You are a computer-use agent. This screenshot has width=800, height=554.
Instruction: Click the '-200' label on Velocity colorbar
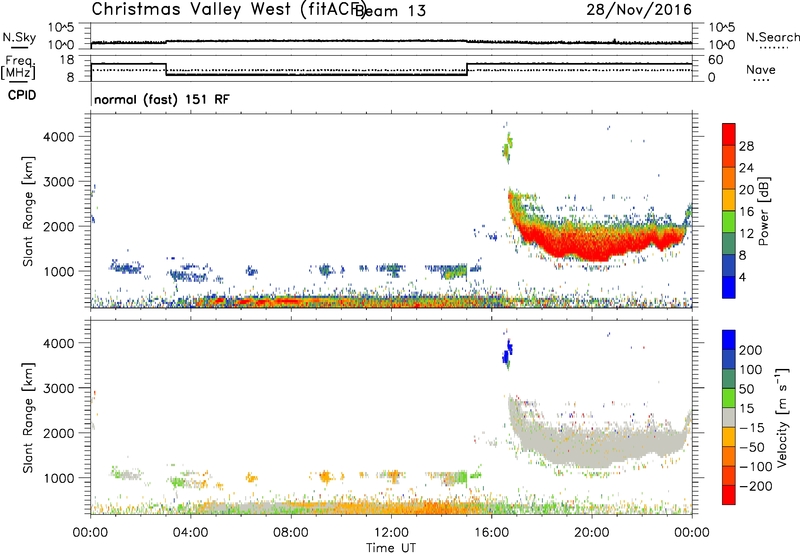point(755,486)
